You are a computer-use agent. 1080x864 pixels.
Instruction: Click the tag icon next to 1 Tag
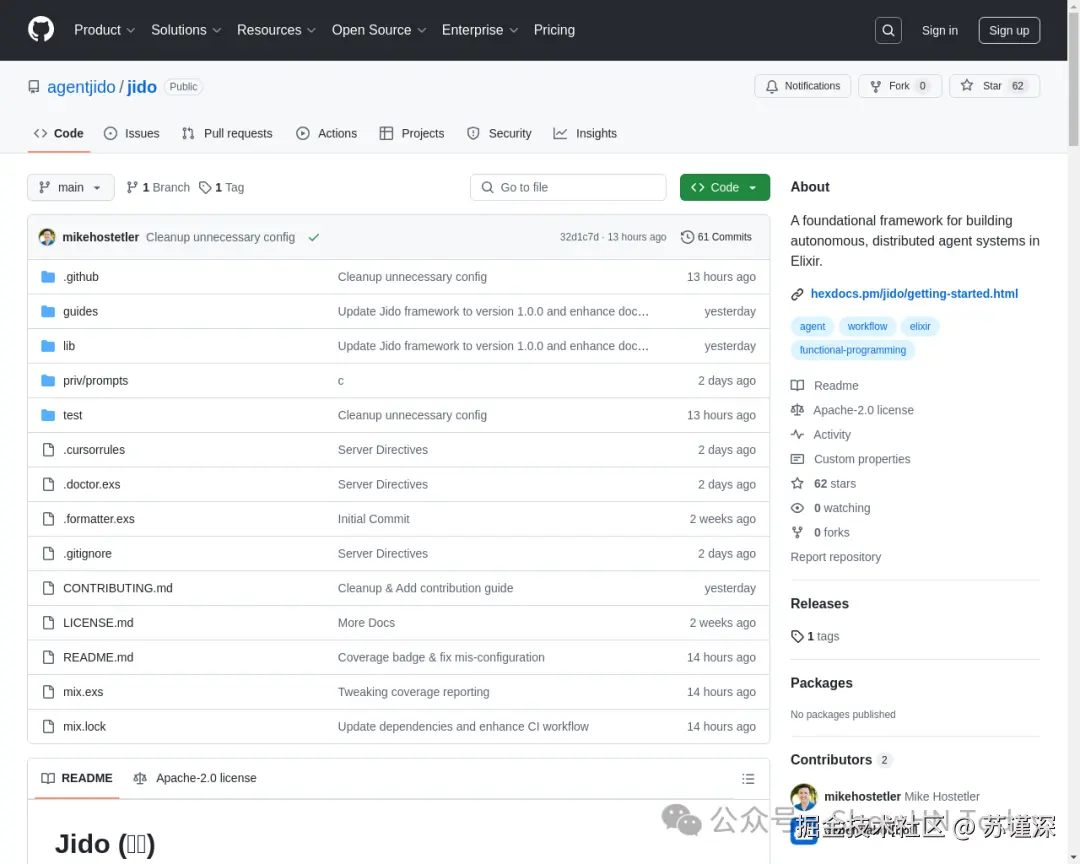205,187
